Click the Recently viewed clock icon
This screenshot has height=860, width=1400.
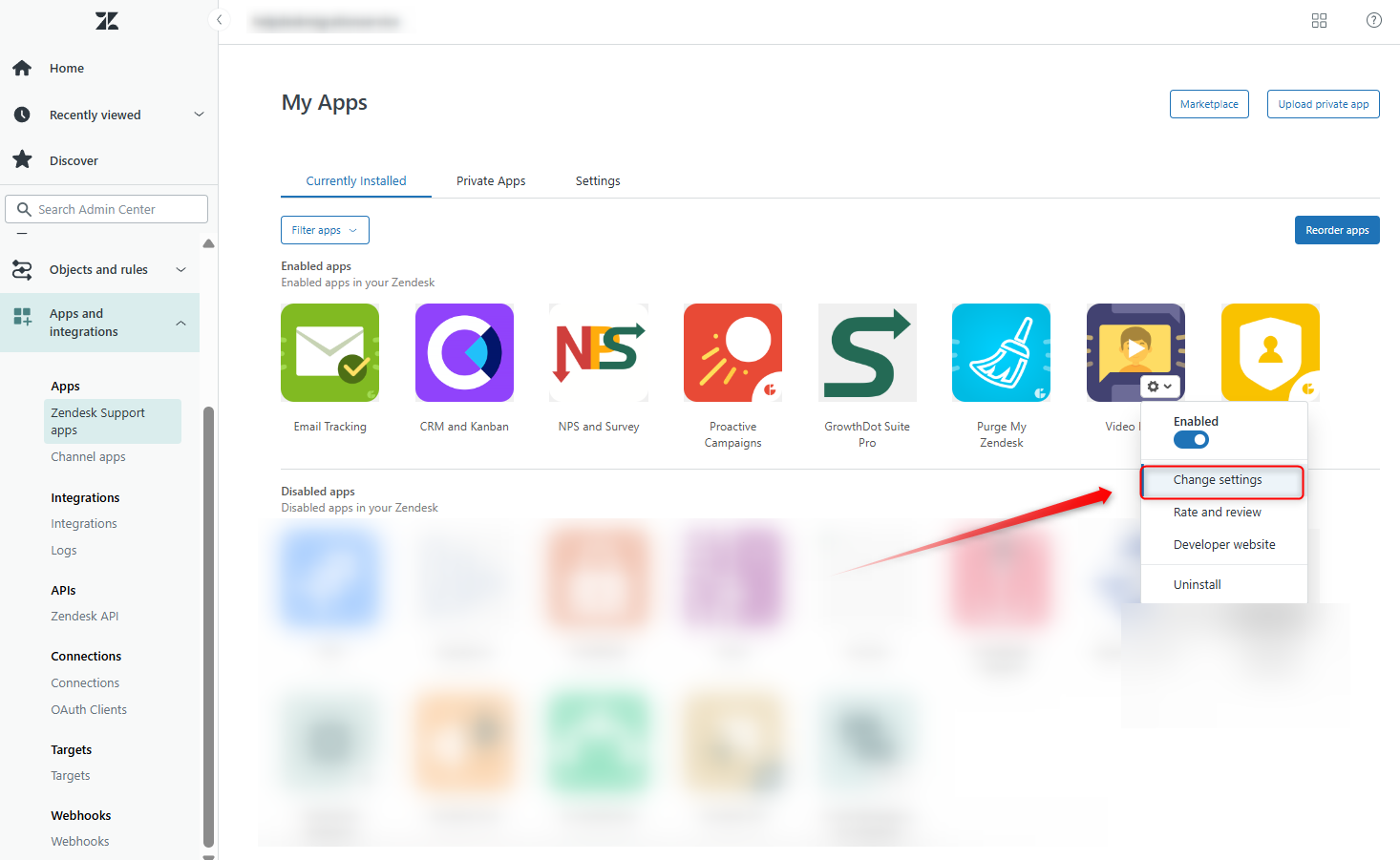tap(22, 115)
